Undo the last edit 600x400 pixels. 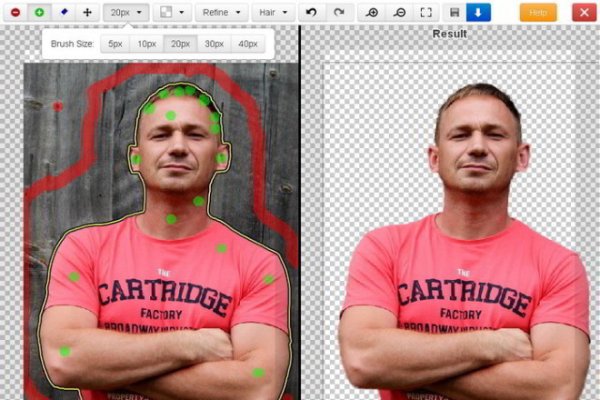[310, 13]
